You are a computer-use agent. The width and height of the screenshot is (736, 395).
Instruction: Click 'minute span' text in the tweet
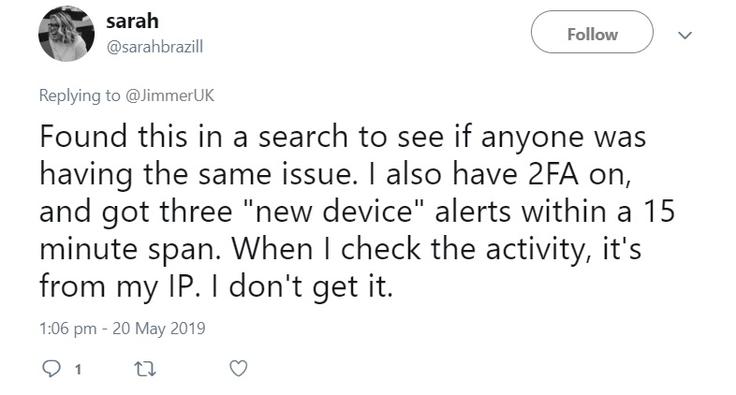tap(130, 250)
